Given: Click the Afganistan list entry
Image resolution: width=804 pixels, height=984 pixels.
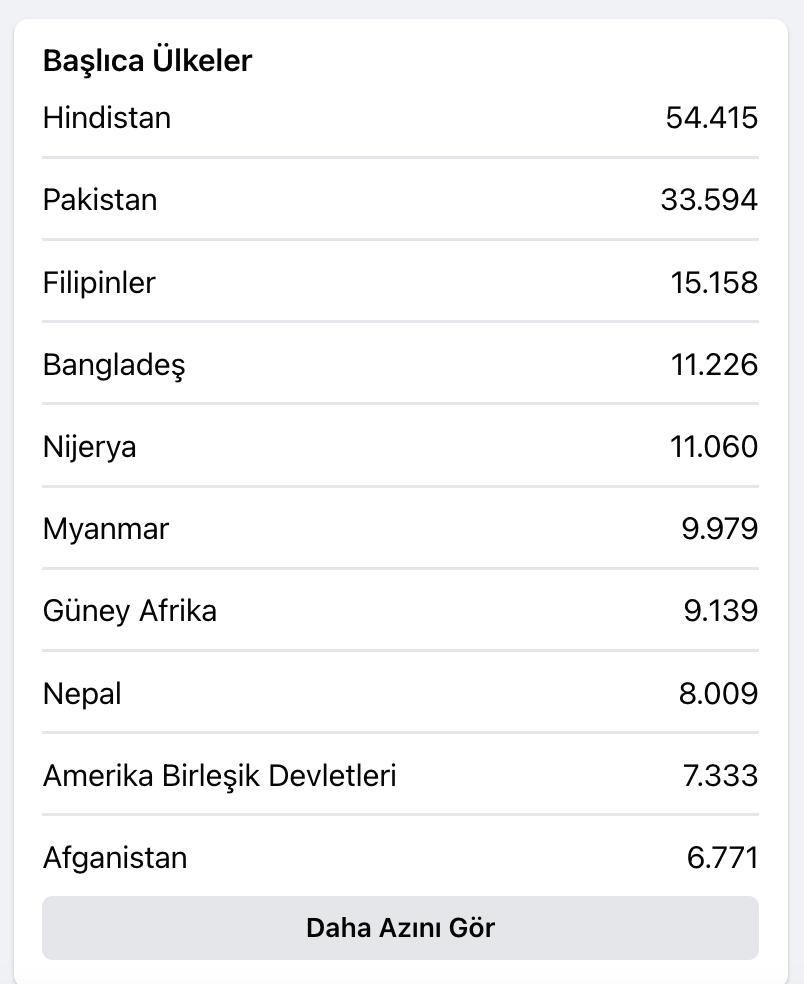Looking at the screenshot, I should click(x=400, y=857).
